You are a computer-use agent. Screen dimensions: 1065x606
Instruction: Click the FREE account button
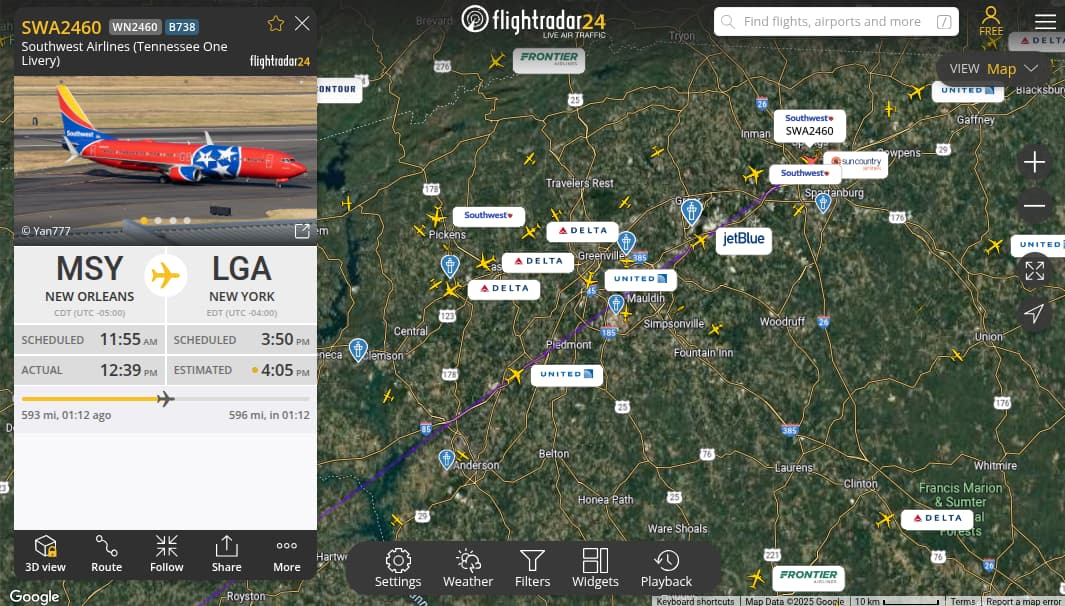point(991,21)
